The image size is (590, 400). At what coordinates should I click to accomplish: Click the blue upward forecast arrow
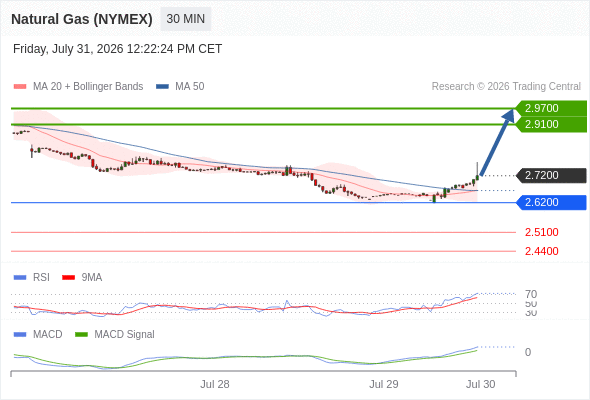[497, 142]
